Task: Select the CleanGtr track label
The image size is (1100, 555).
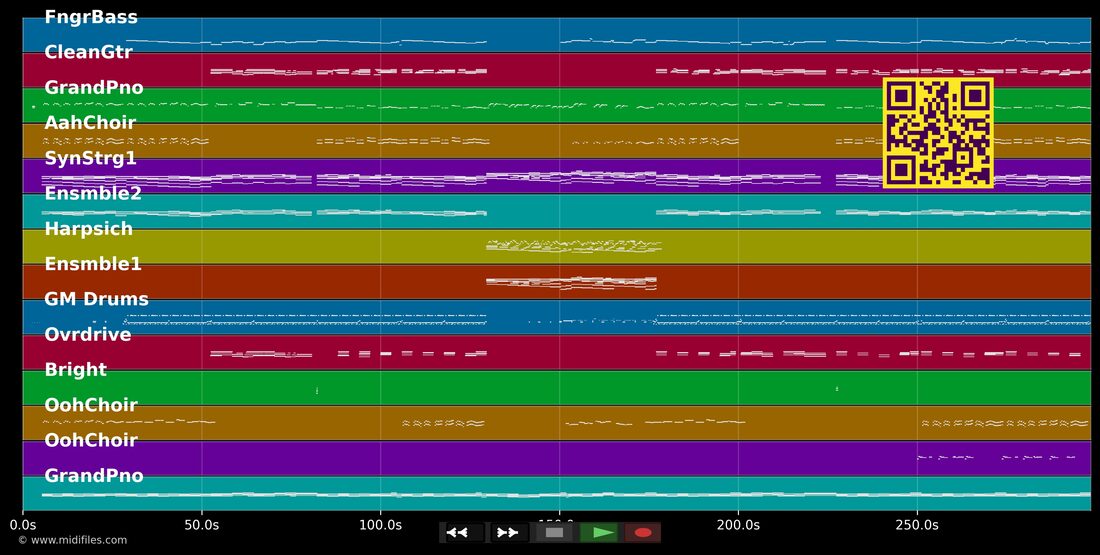Action: [x=88, y=52]
